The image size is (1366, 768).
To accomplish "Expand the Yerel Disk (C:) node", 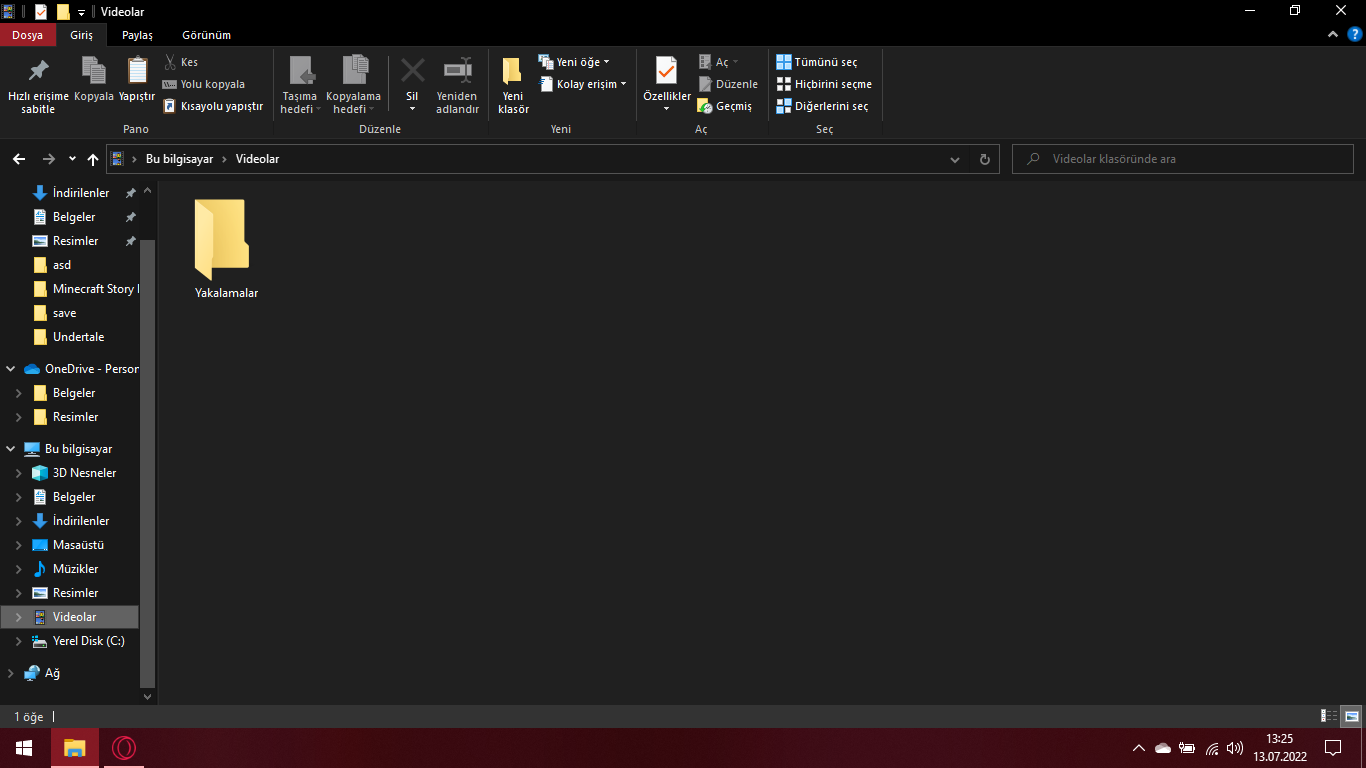I will (x=18, y=641).
